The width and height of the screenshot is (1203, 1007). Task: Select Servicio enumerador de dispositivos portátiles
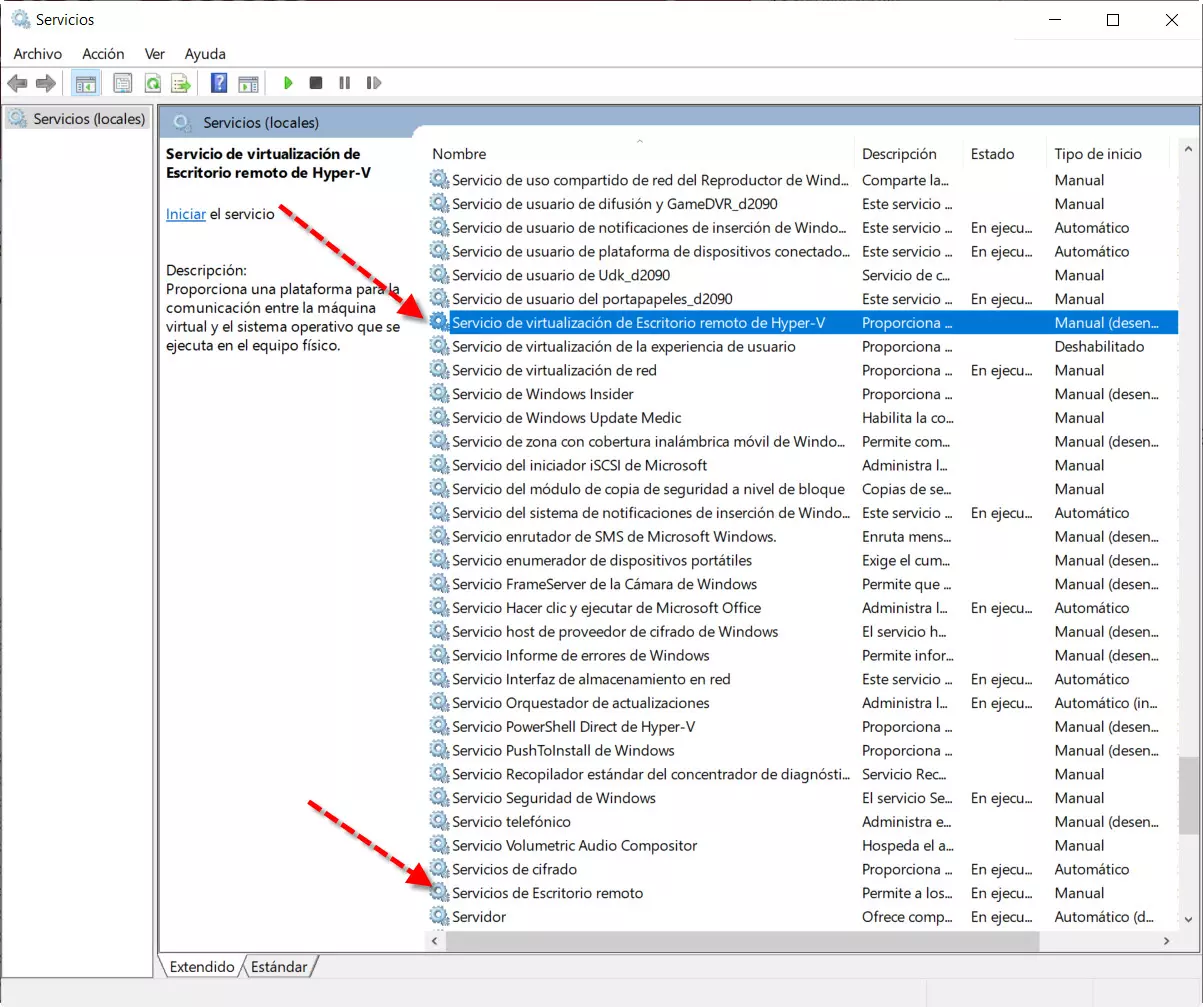[x=803, y=560]
